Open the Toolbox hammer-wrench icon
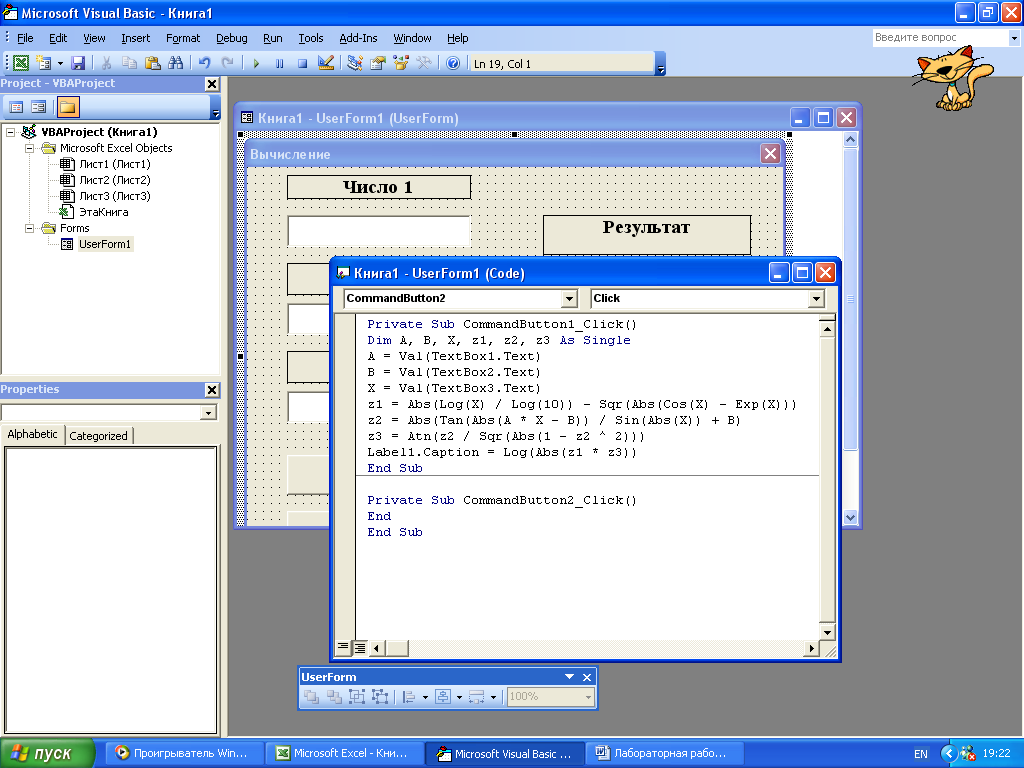 click(x=424, y=63)
